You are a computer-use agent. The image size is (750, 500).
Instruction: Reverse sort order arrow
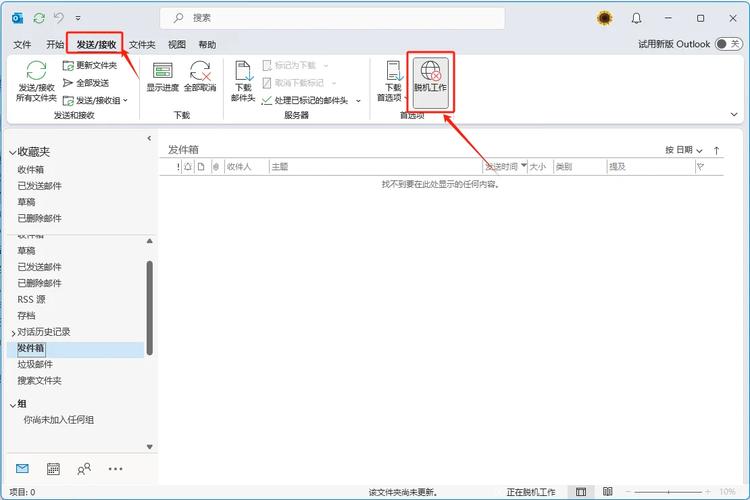point(717,150)
